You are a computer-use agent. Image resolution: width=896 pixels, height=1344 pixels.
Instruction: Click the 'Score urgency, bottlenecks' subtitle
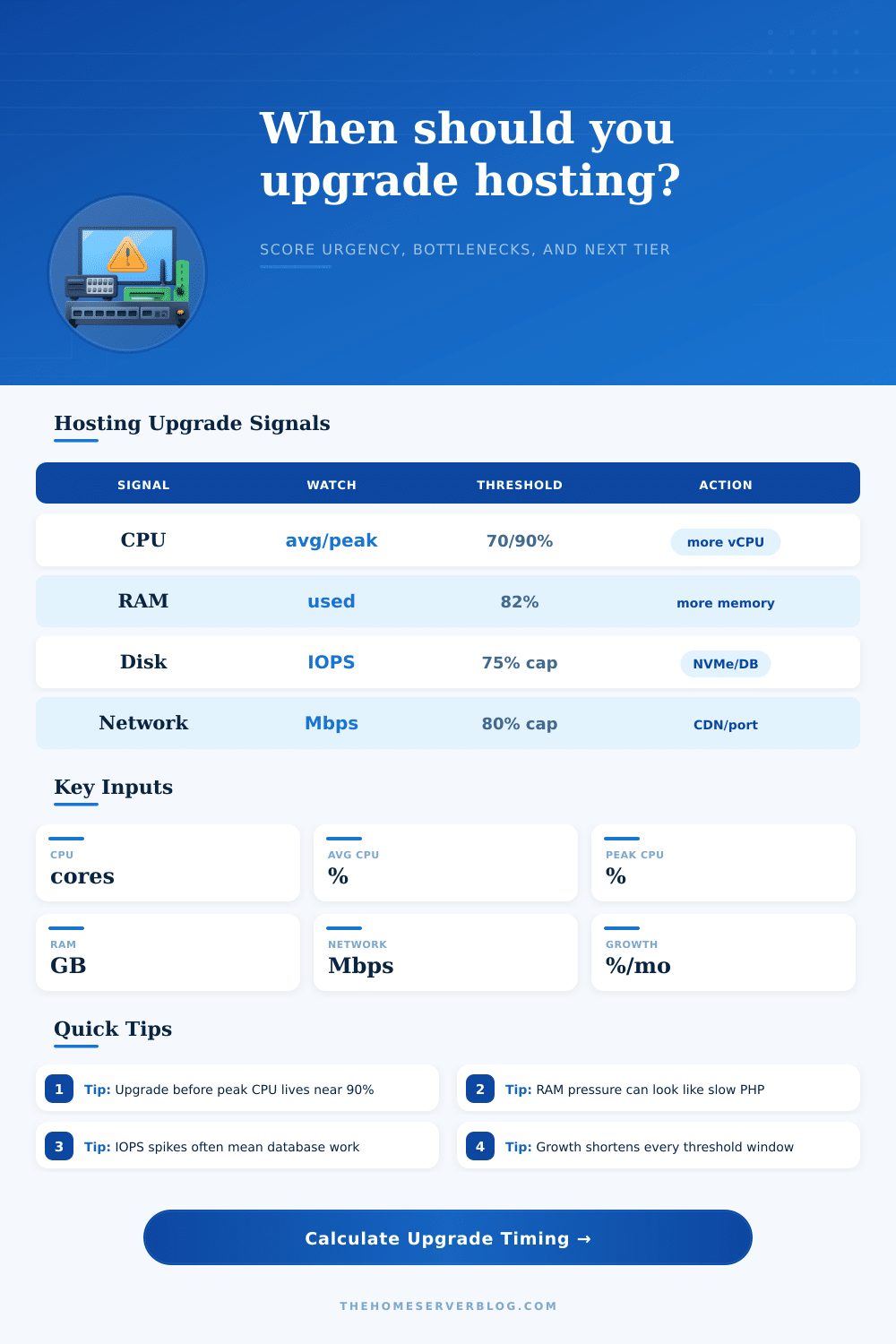pos(465,249)
